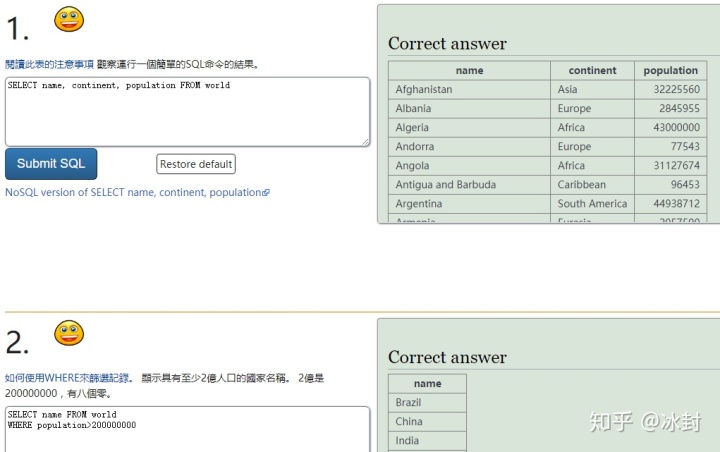Click the Afghanistan cell
The height and width of the screenshot is (452, 720).
click(x=469, y=90)
